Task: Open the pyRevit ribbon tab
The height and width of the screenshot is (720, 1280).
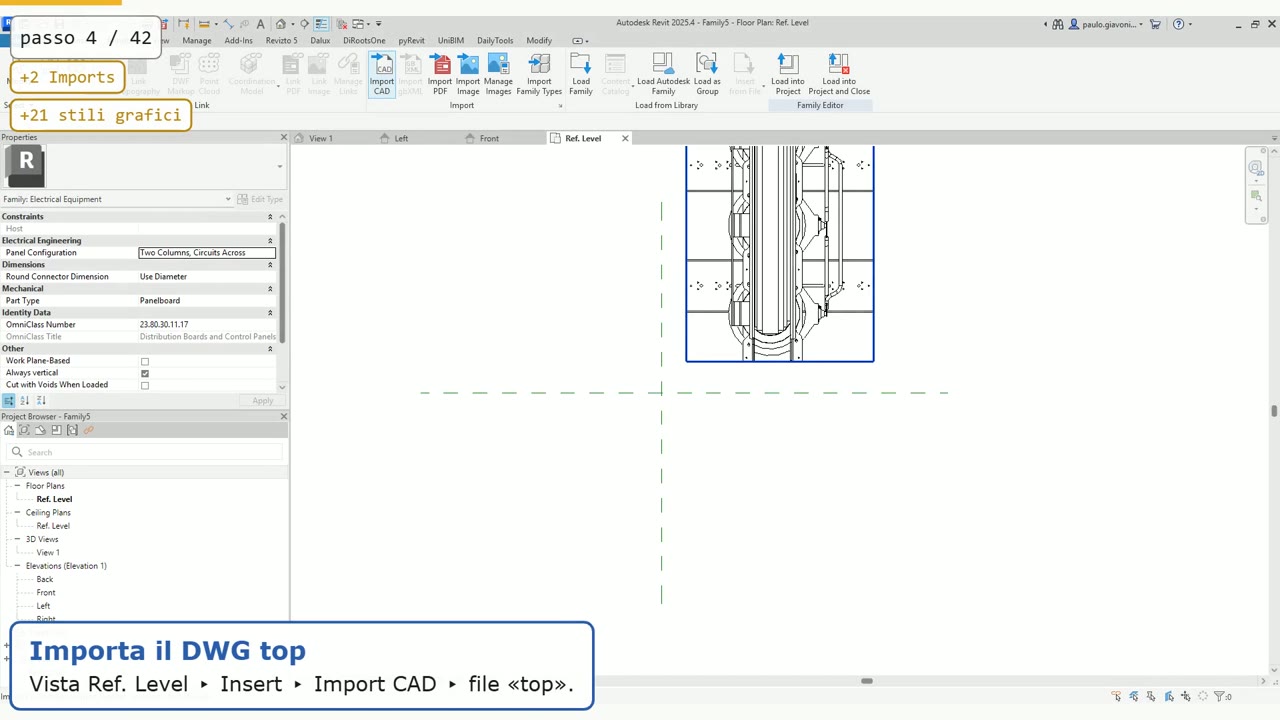Action: [411, 41]
